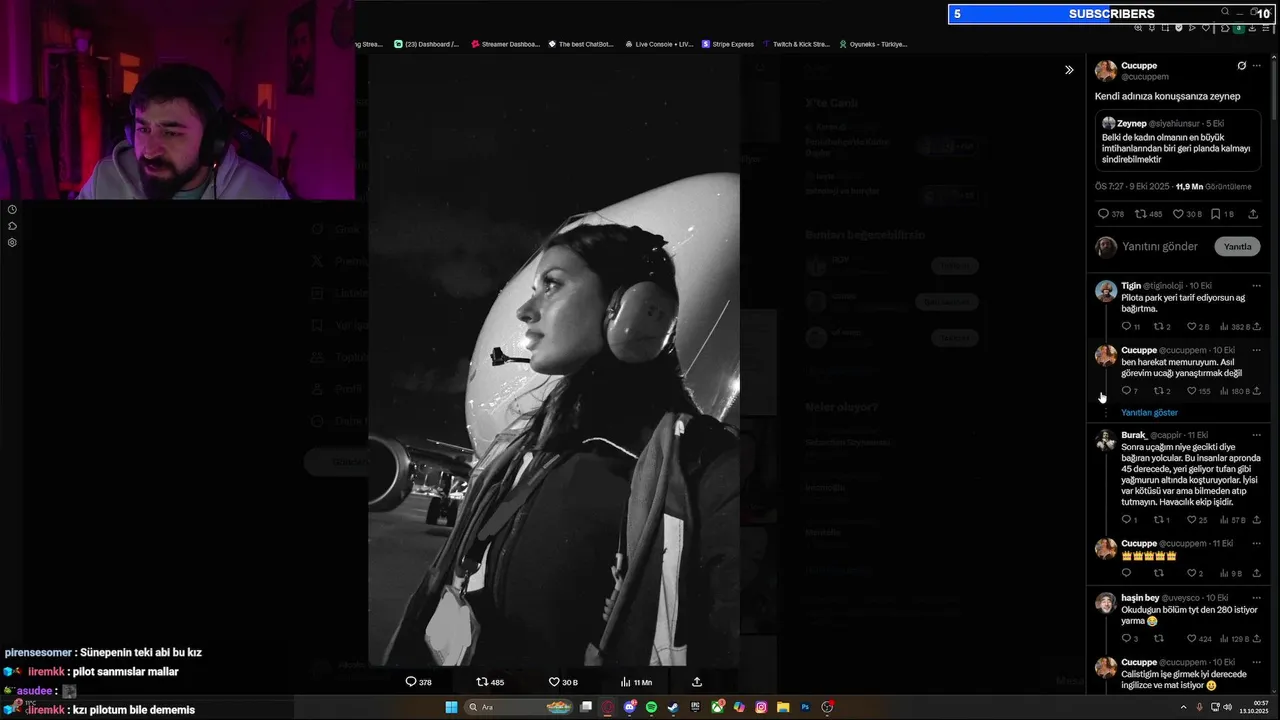Like button with 30 B below the photo
1280x720 pixels.
click(x=554, y=682)
